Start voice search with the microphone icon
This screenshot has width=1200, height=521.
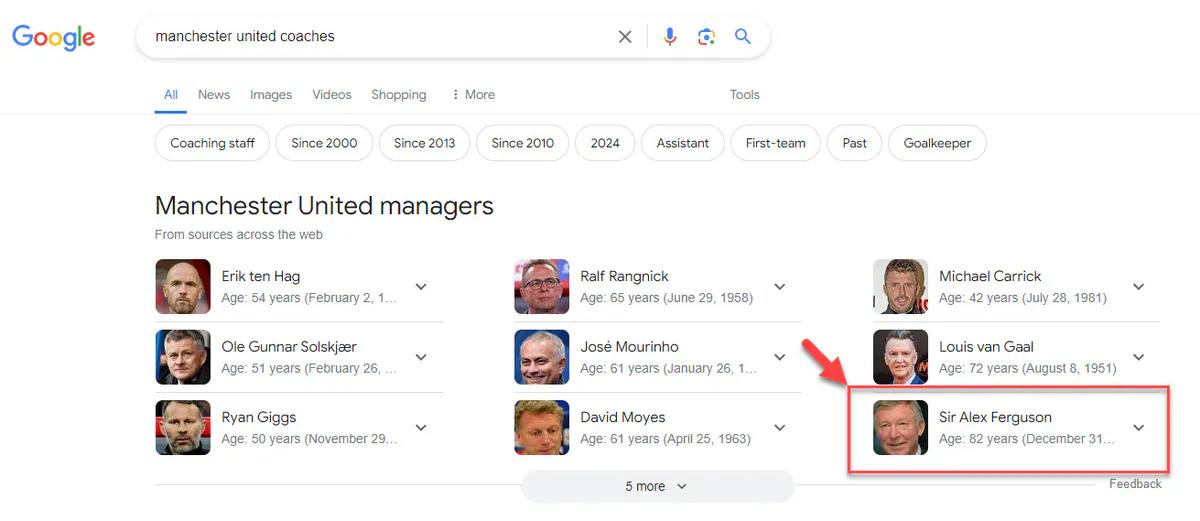point(670,37)
